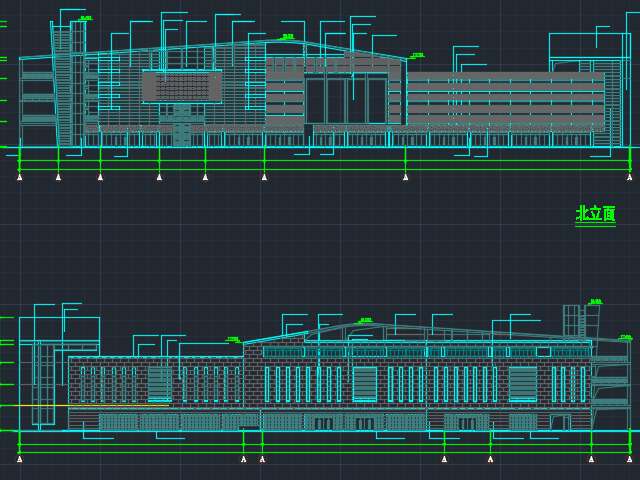This screenshot has height=480, width=640.
Task: Click large central louvered window in lower elevation
Action: 365,384
